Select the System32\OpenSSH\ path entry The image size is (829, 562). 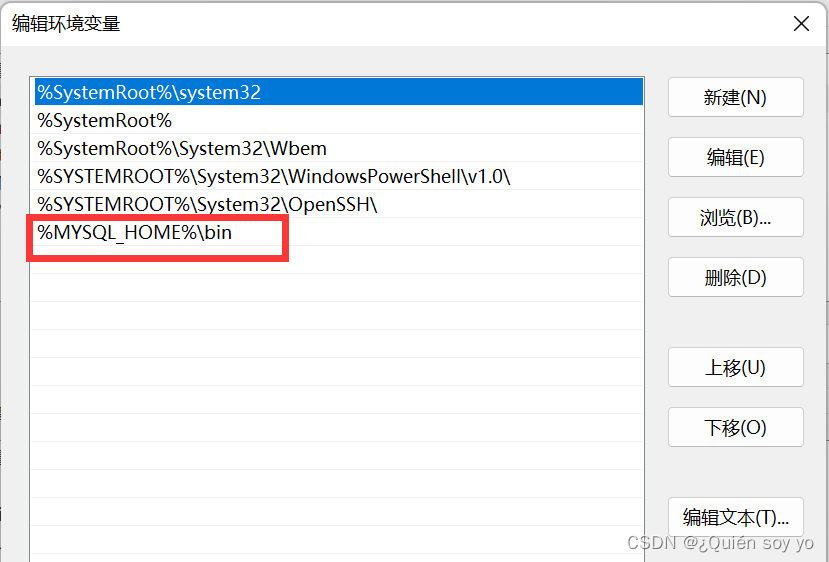[339, 205]
